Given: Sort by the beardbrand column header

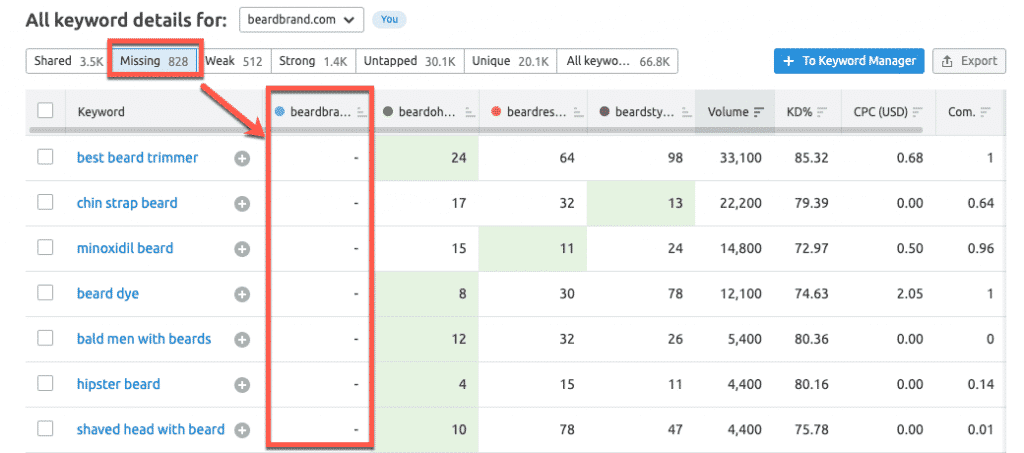Looking at the screenshot, I should coord(320,112).
